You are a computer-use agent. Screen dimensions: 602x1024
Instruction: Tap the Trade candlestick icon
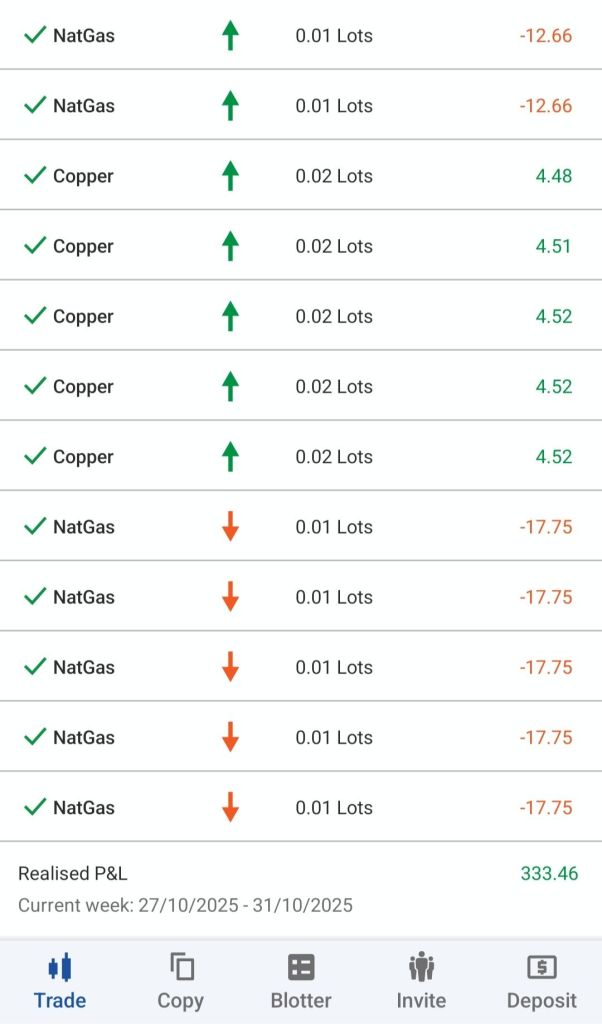[x=60, y=967]
